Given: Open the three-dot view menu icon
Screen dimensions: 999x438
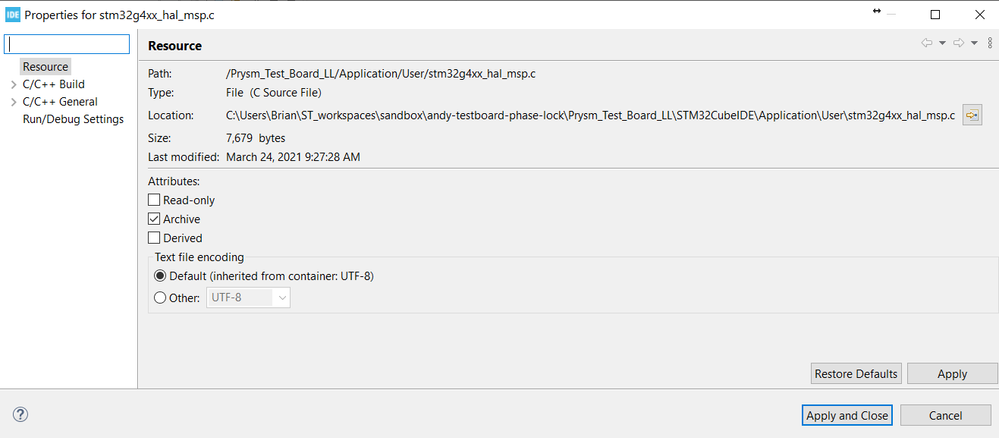Looking at the screenshot, I should (989, 43).
